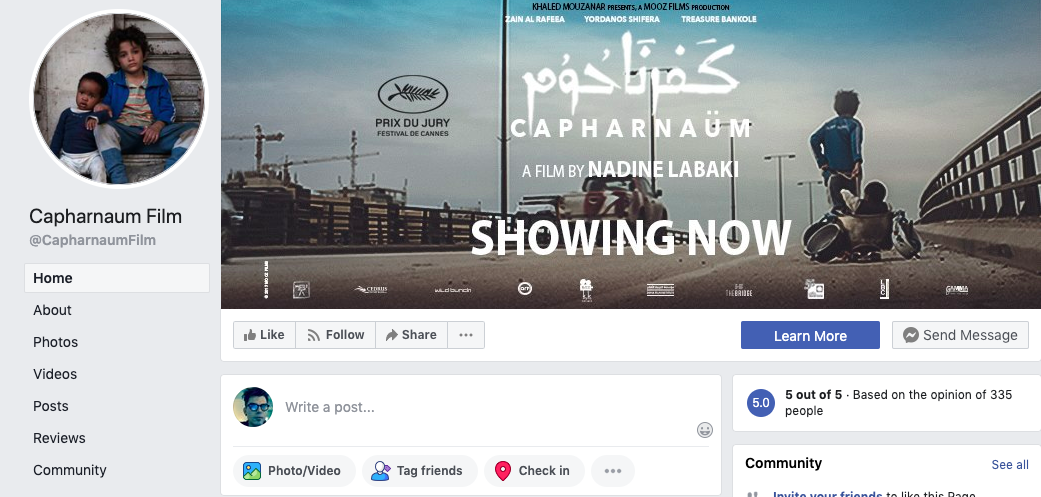Share the page with Share button
The width and height of the screenshot is (1041, 497).
pyautogui.click(x=411, y=335)
